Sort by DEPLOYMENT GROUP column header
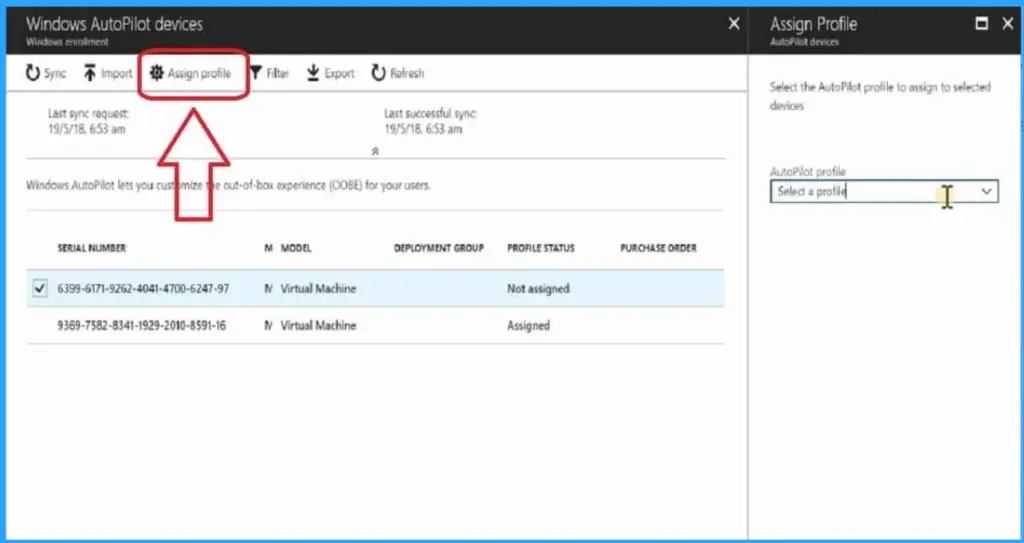1024x543 pixels. click(x=439, y=248)
